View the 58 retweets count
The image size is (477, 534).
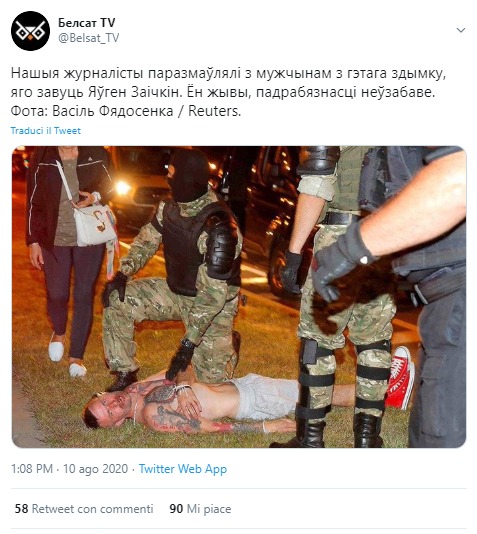coord(21,509)
